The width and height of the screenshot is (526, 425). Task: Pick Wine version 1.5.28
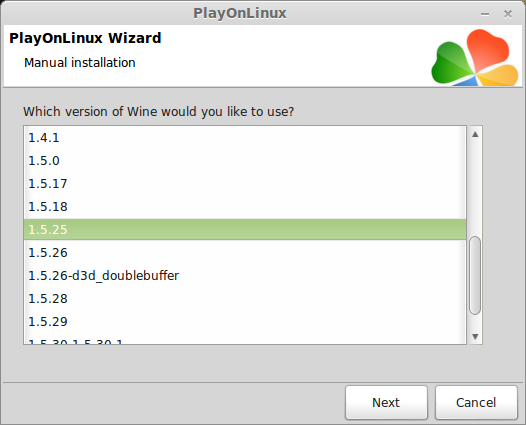(x=245, y=299)
